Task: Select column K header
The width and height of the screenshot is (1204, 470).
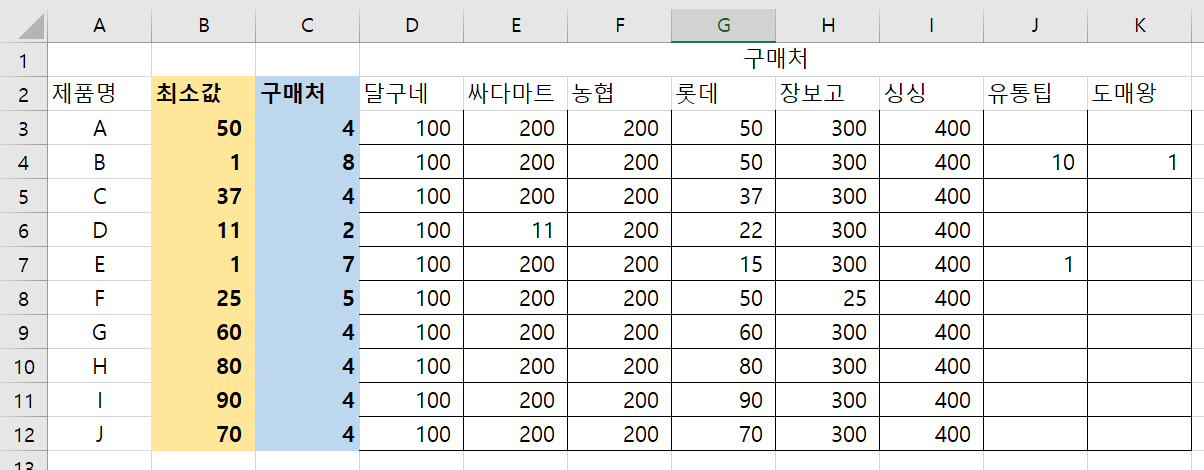Action: pyautogui.click(x=1139, y=26)
